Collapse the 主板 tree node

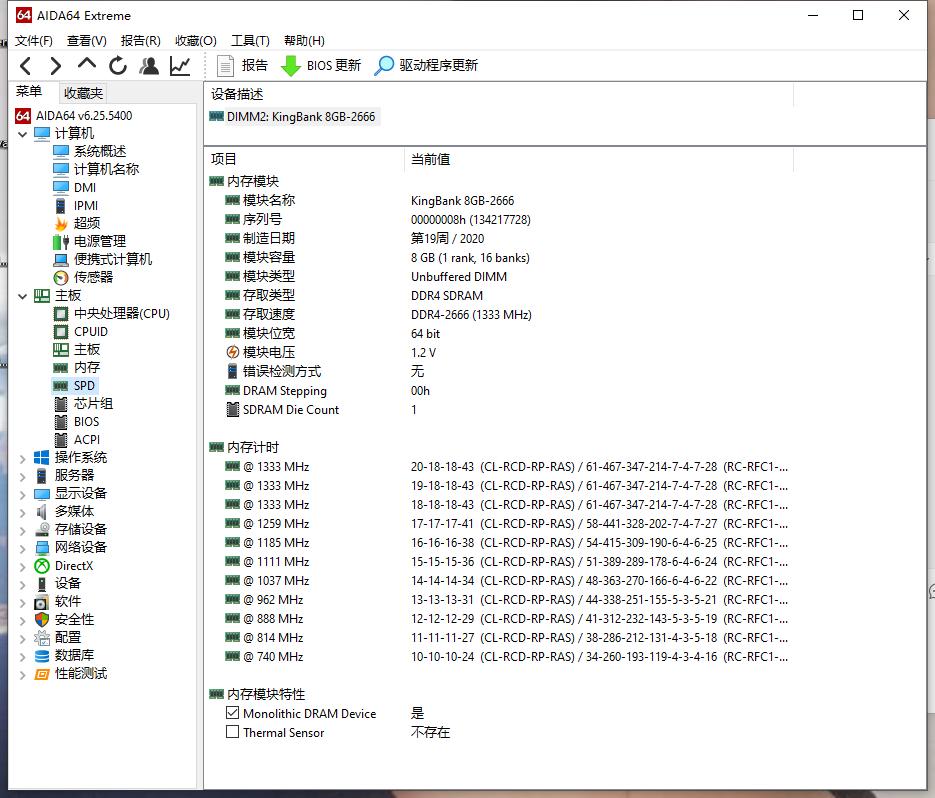[x=23, y=296]
